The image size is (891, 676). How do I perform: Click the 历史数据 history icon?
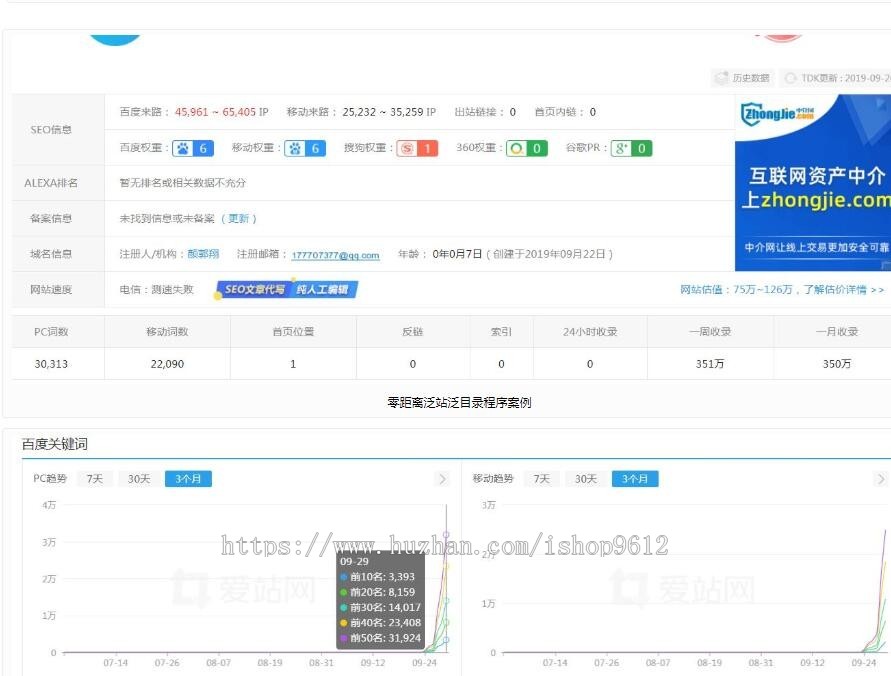coord(722,77)
